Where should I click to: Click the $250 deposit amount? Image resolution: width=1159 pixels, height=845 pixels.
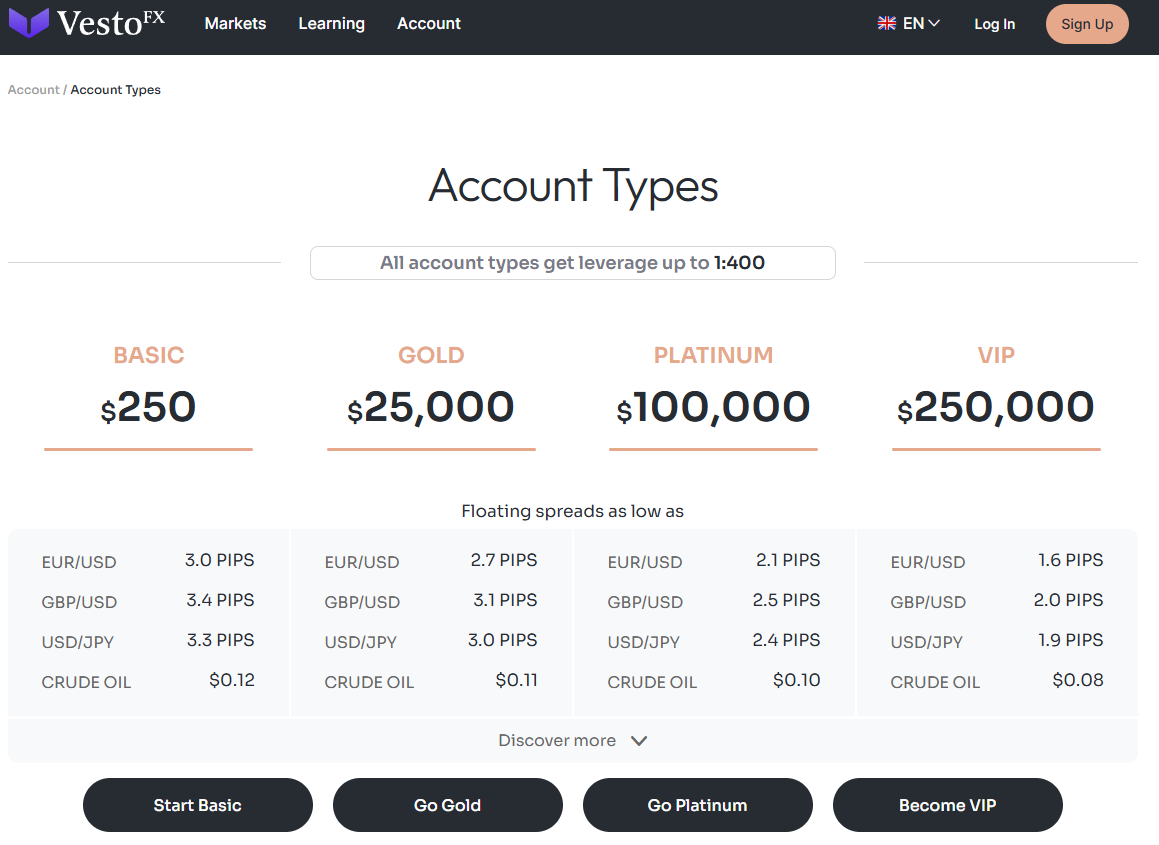(149, 407)
